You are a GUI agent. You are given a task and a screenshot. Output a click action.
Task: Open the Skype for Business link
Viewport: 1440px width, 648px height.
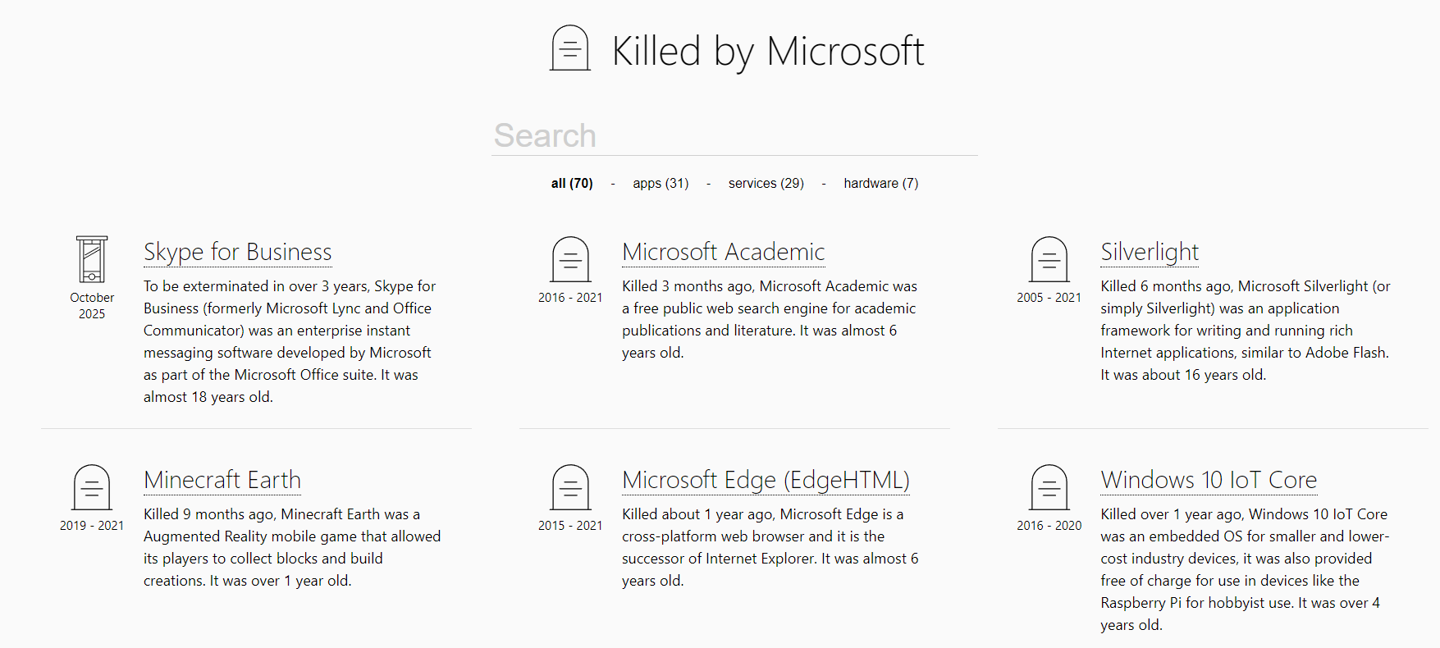(x=238, y=252)
